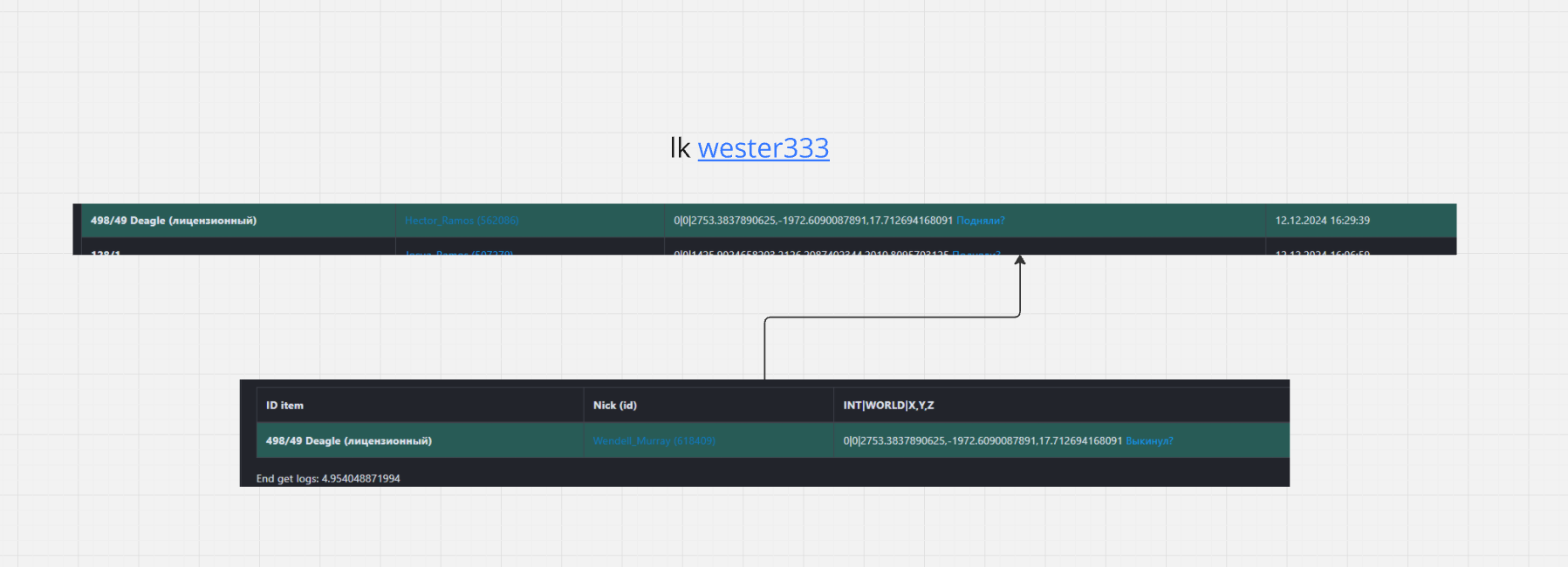This screenshot has height=567, width=1568.
Task: Click the ID item column header
Action: [x=284, y=406]
